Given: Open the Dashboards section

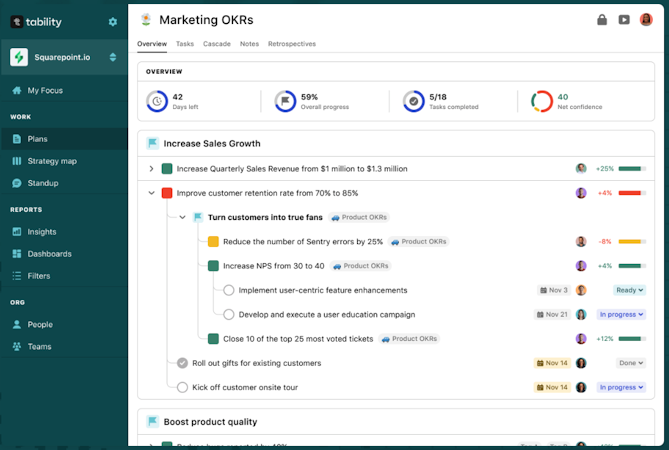Looking at the screenshot, I should [x=49, y=254].
